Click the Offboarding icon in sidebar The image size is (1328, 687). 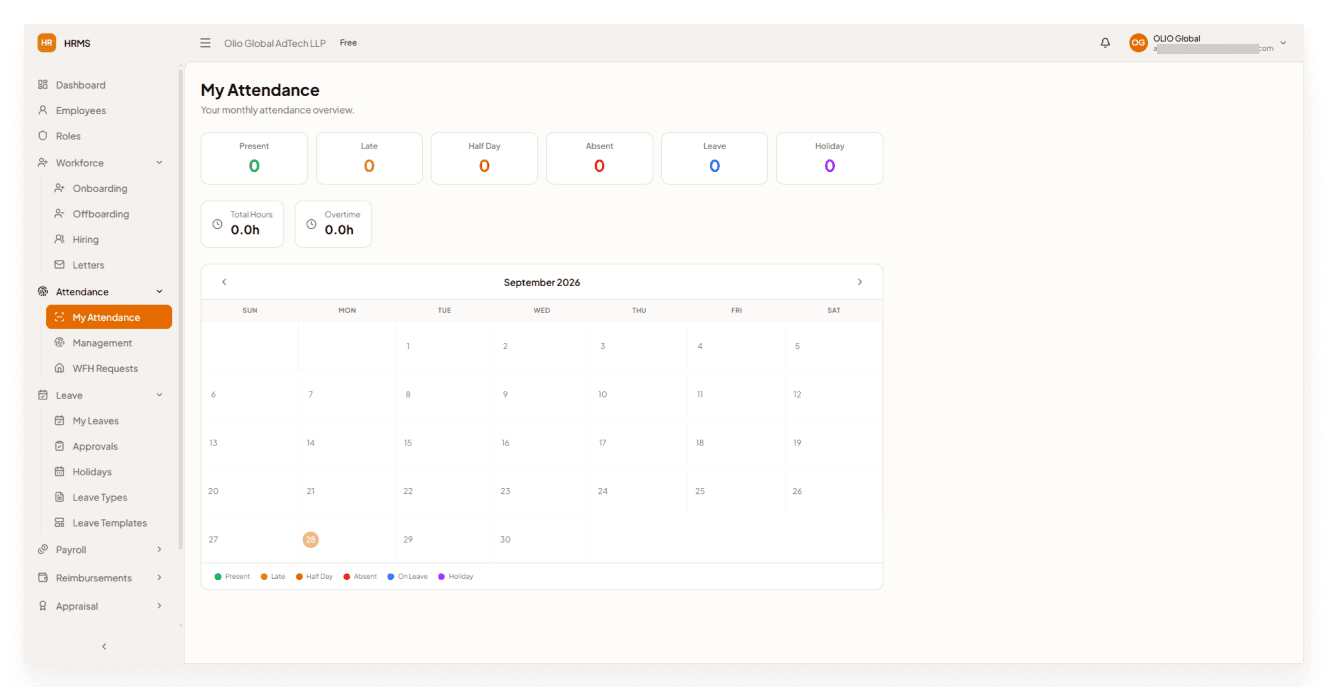(60, 214)
